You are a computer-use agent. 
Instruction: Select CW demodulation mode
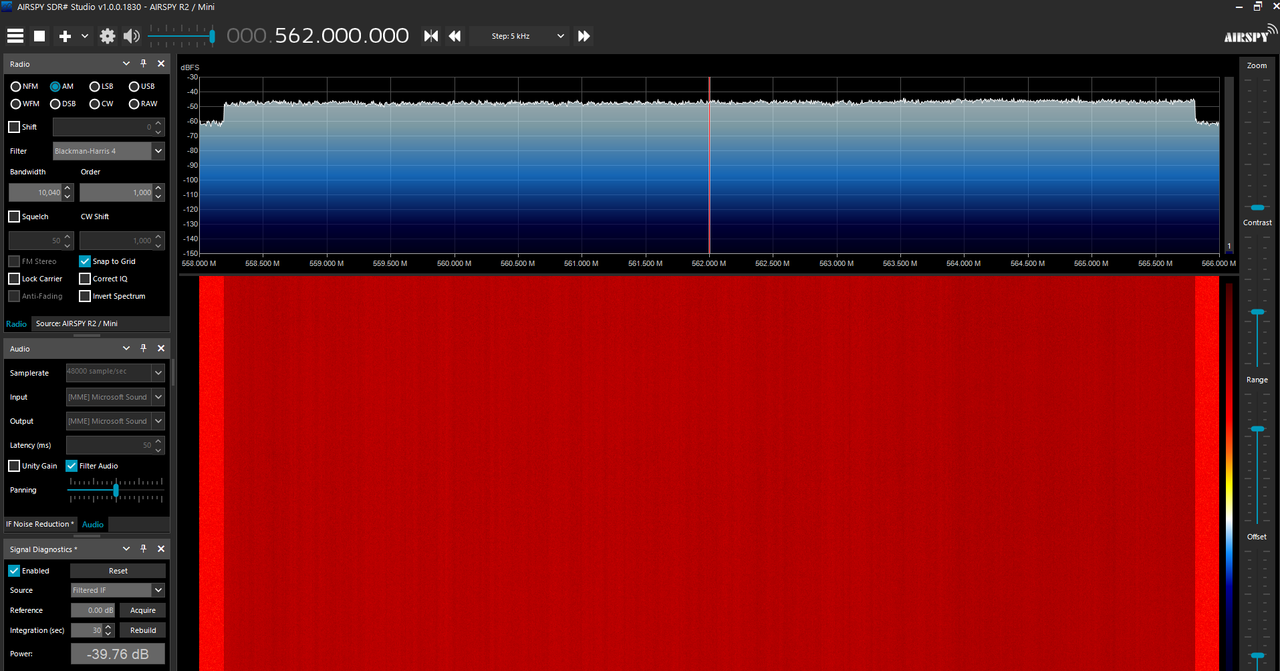point(101,104)
